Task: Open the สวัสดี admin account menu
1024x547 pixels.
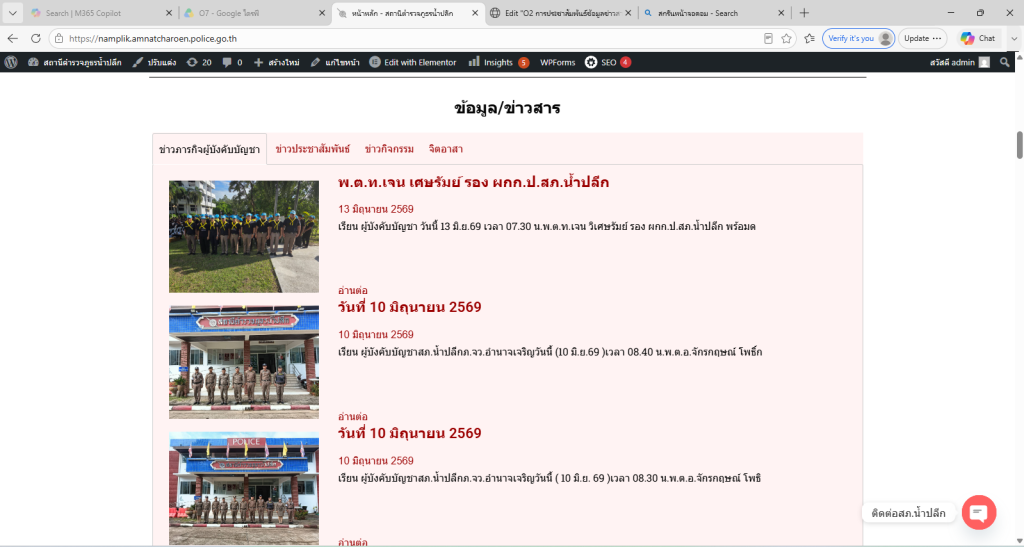Action: coord(959,62)
